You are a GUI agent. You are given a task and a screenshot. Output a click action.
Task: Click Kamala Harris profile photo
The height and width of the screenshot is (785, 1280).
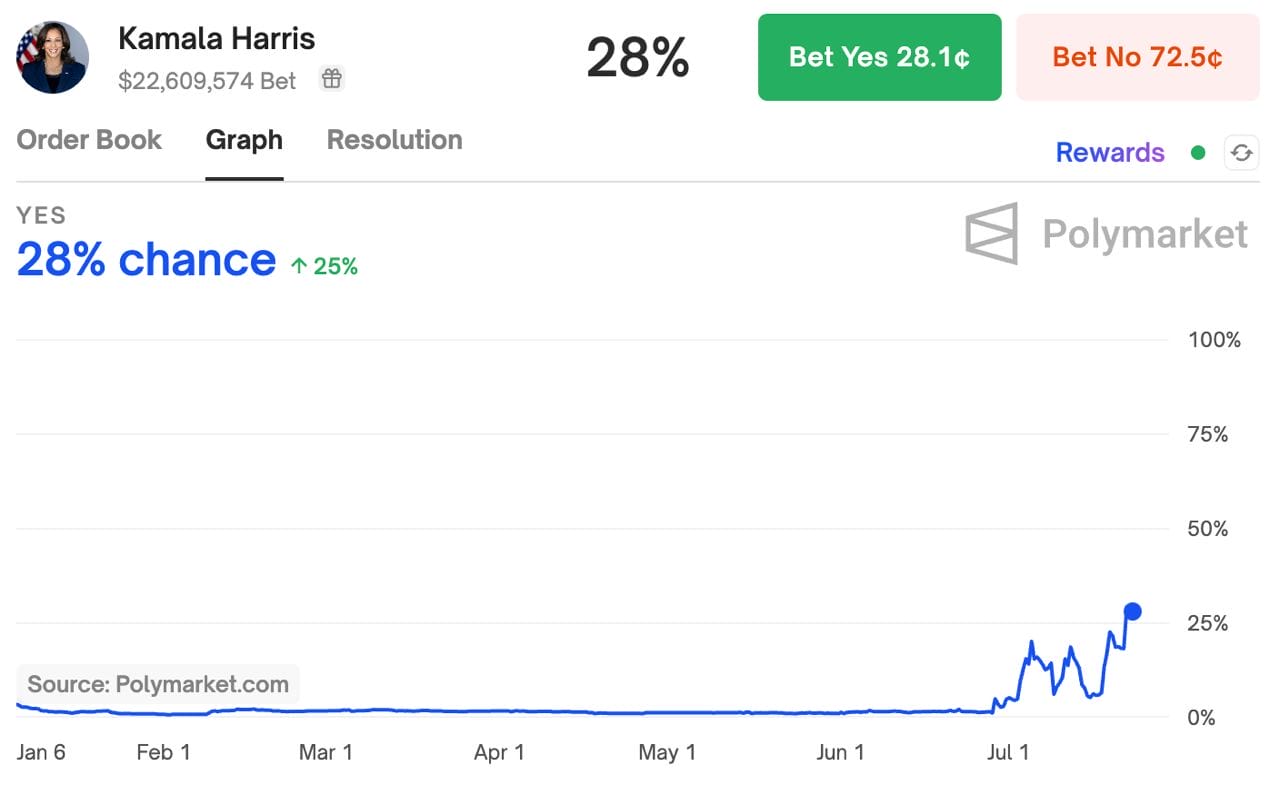[x=52, y=57]
